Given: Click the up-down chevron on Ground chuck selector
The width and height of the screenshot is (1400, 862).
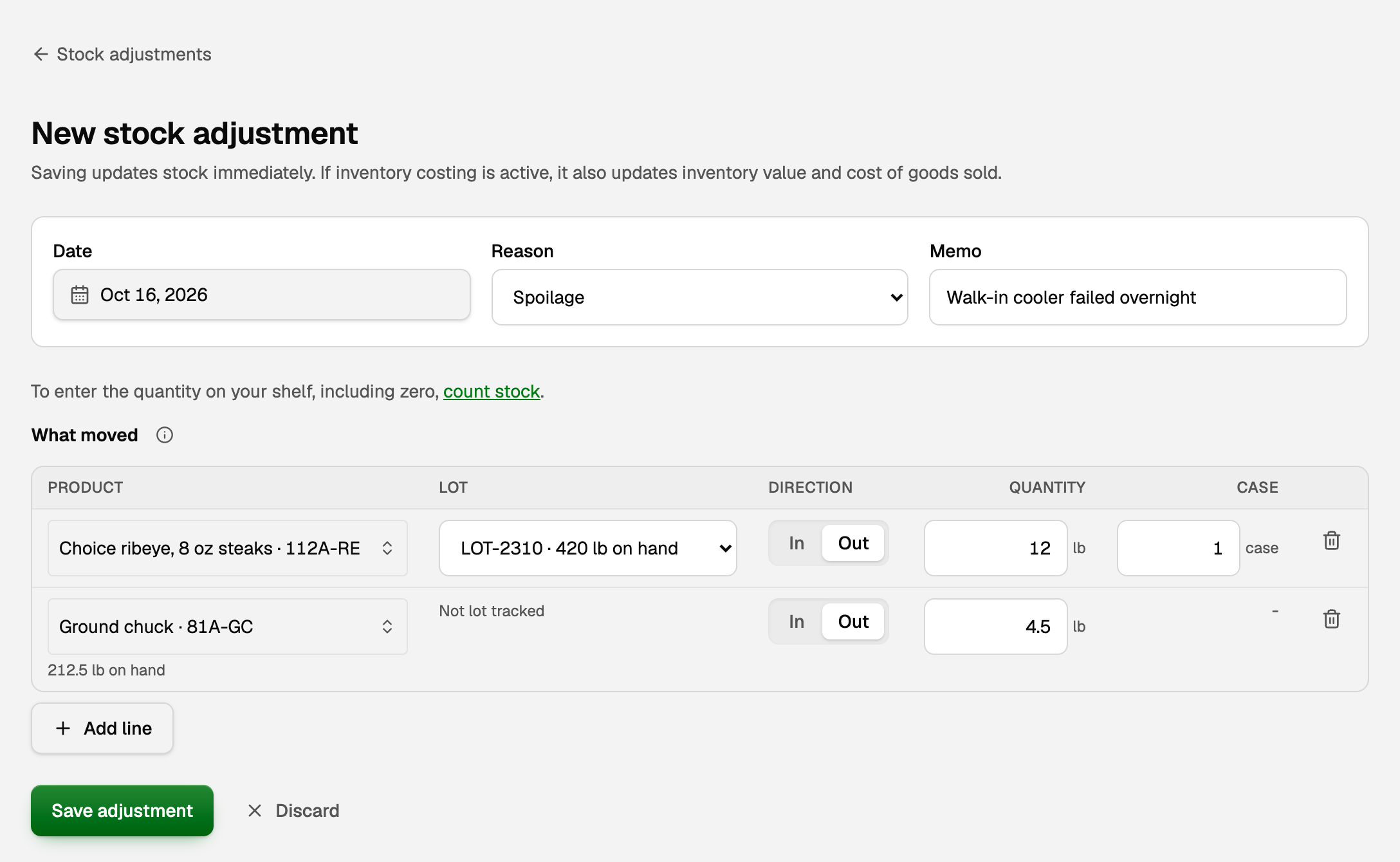Looking at the screenshot, I should point(387,627).
